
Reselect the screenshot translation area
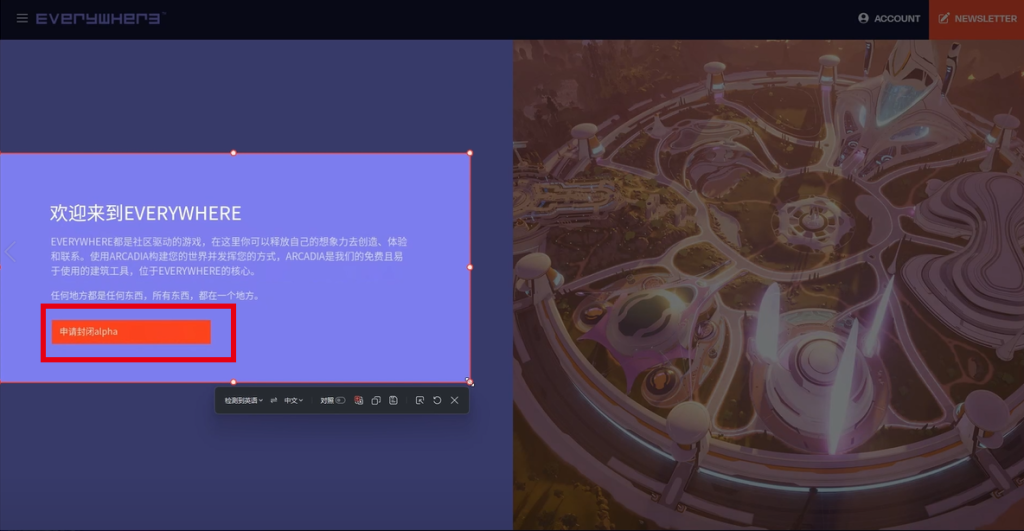[x=420, y=400]
